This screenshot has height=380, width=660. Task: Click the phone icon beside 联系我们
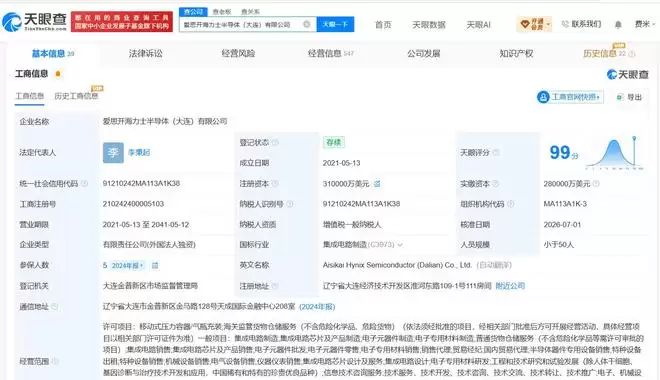565,24
